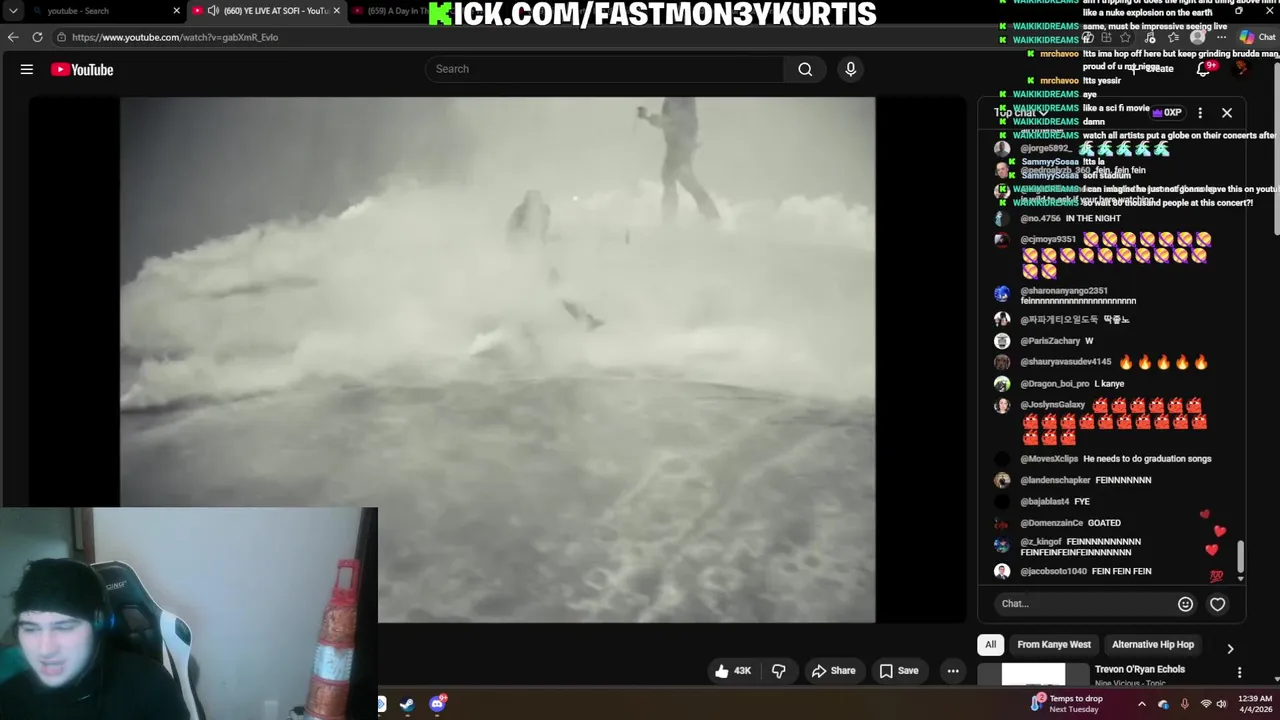
Task: Open the Copilot Chat button in browser
Action: pyautogui.click(x=1257, y=37)
